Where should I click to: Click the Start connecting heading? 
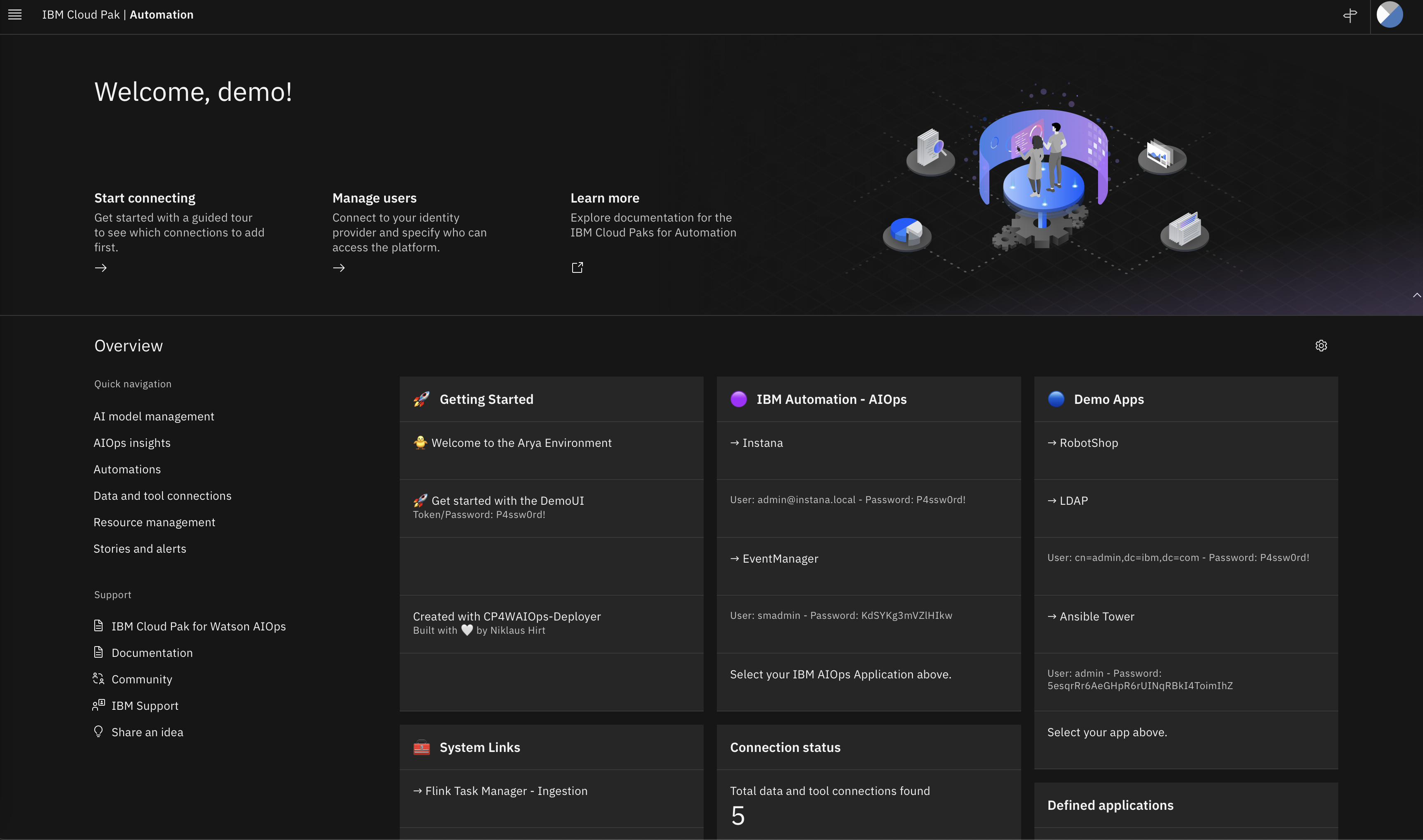click(145, 198)
